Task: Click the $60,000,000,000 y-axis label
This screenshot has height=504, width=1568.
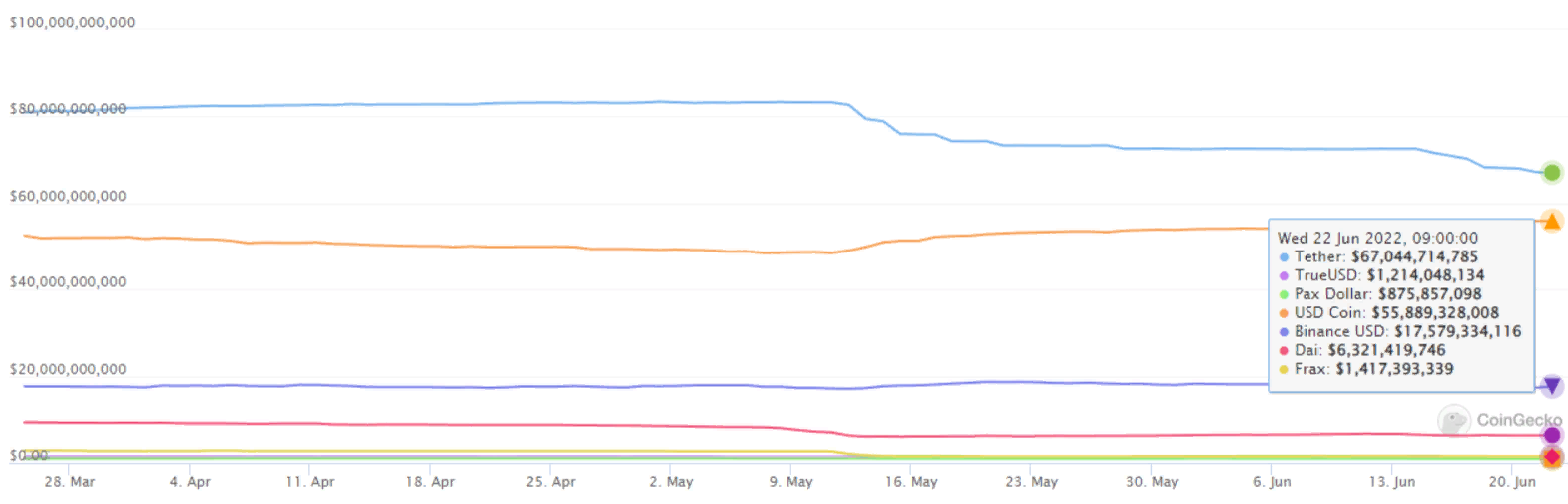Action: click(x=68, y=196)
